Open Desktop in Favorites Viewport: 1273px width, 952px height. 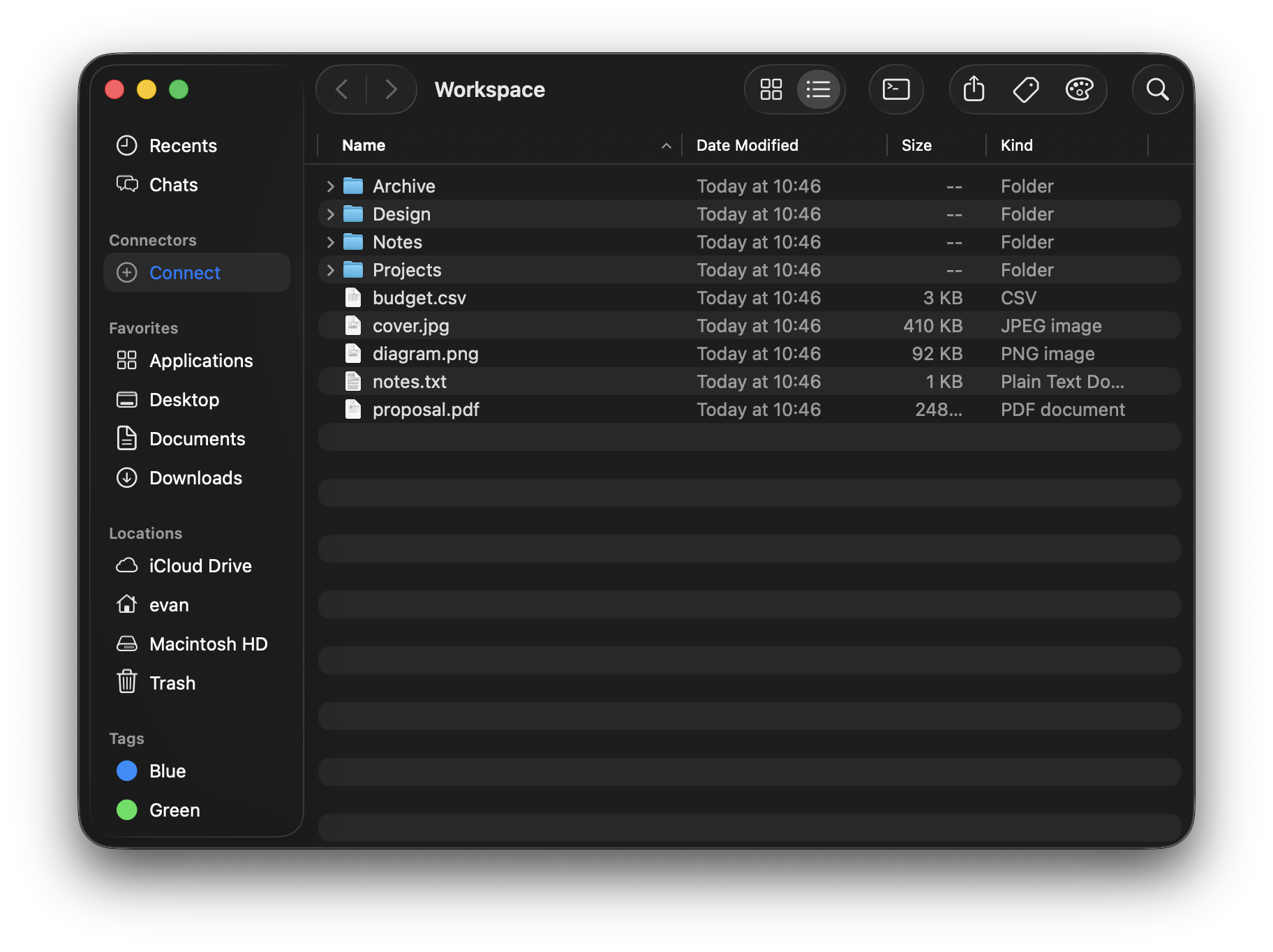(x=196, y=400)
